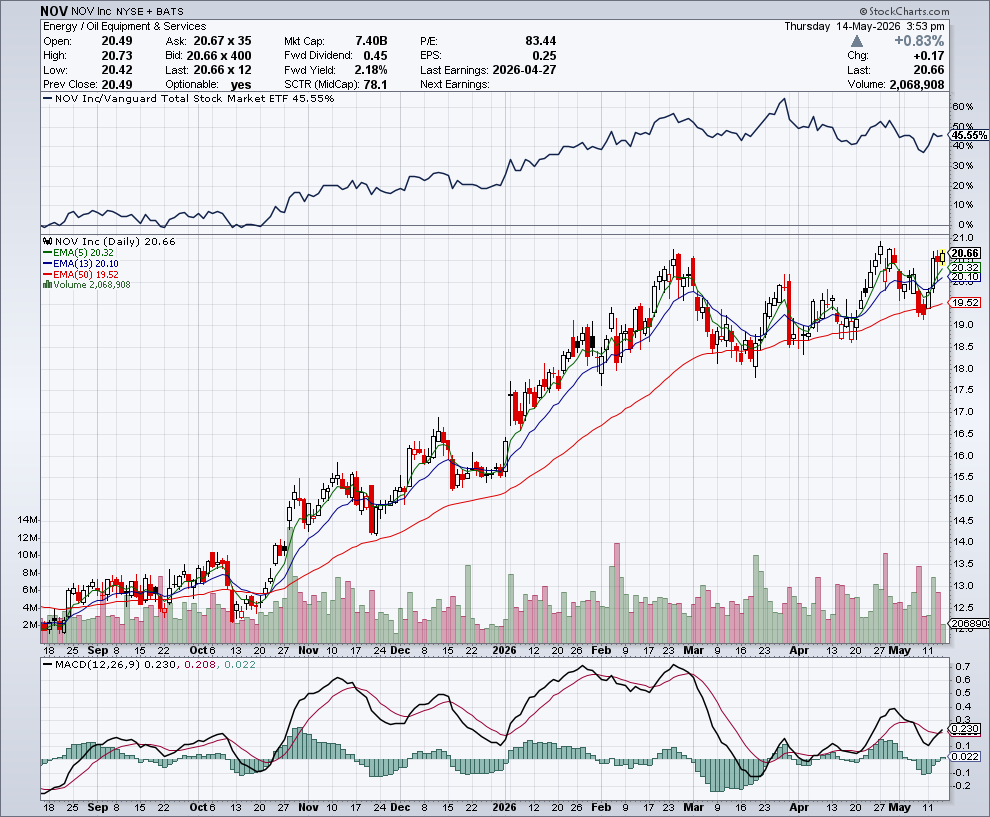Click the 'NYSE + BATS' exchange text
The image size is (990, 817).
[150, 11]
